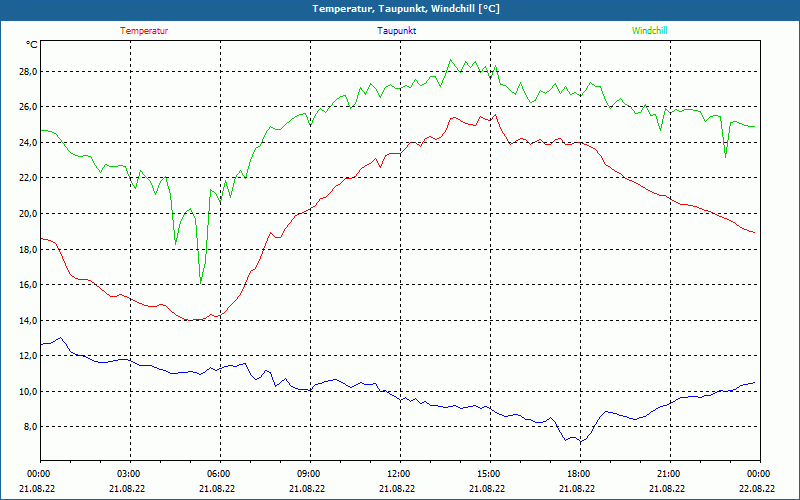Select the green 'Windchill' legend label

(649, 31)
